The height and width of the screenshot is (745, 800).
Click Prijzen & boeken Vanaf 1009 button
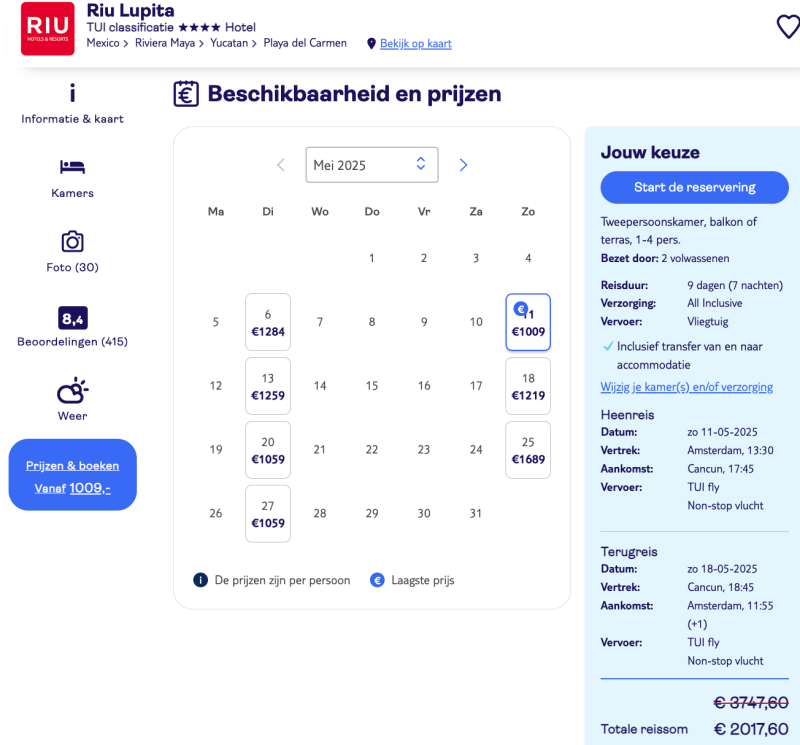(72, 475)
